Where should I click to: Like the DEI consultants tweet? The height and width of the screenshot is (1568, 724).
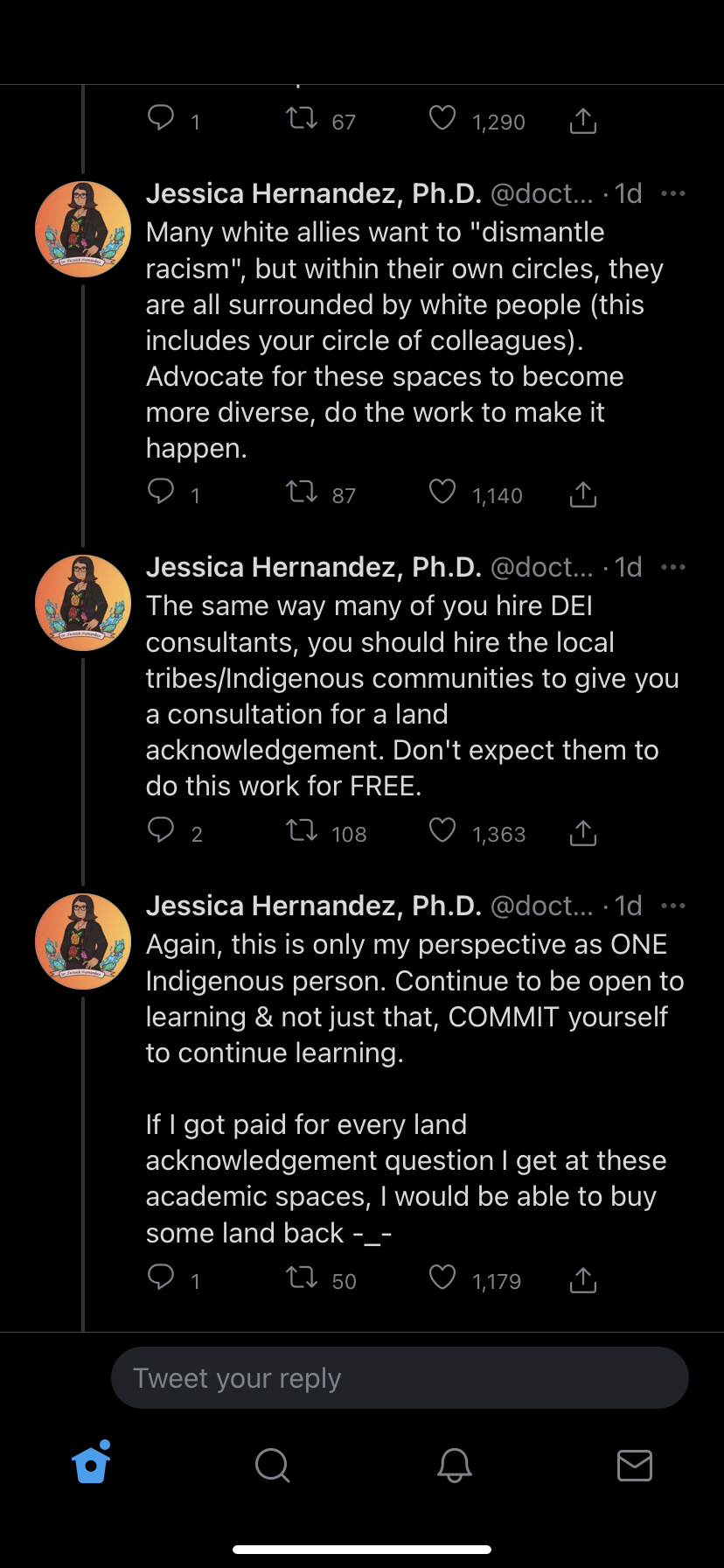click(442, 831)
